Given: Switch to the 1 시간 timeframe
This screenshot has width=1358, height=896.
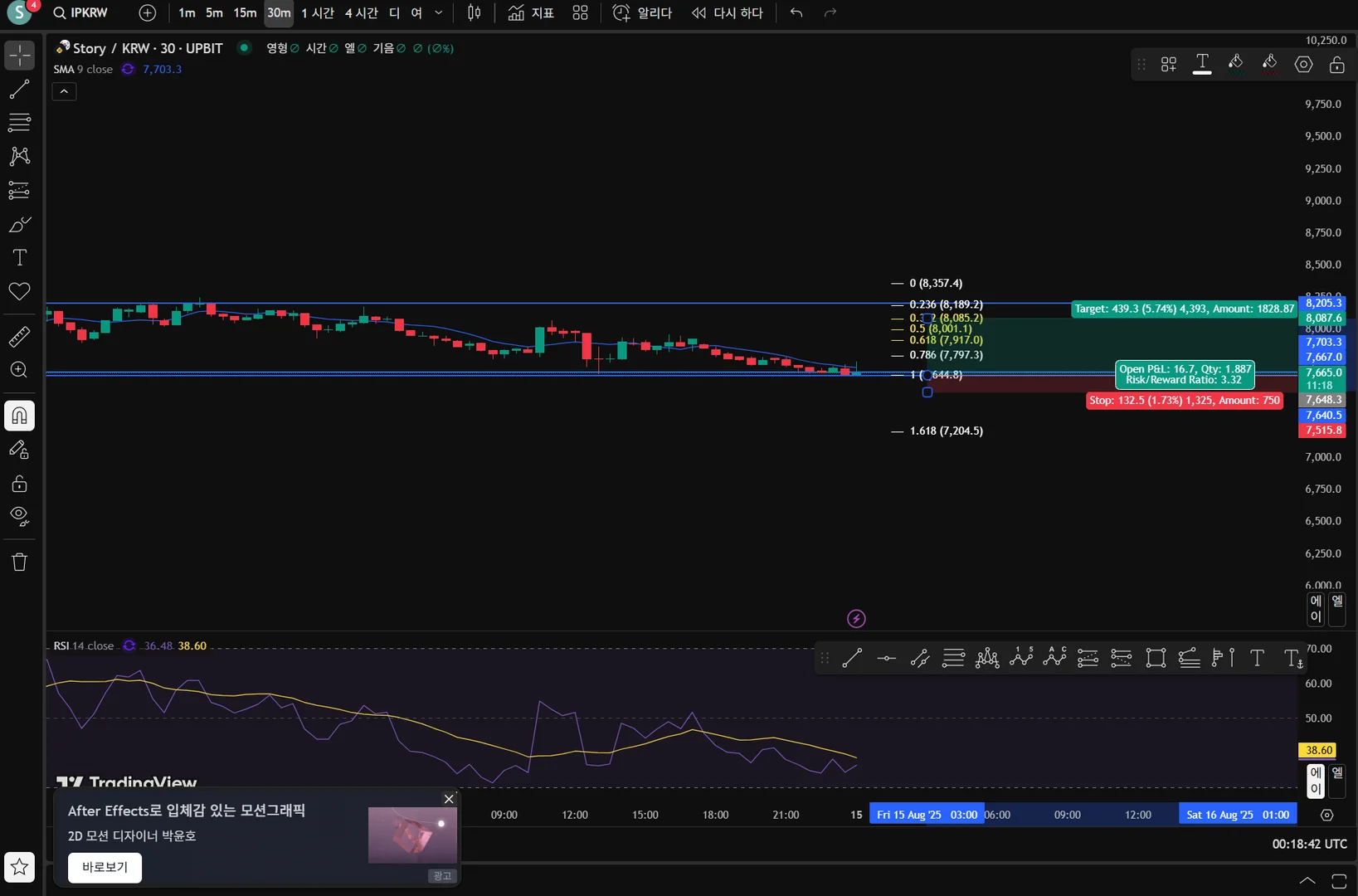Looking at the screenshot, I should click(x=318, y=13).
